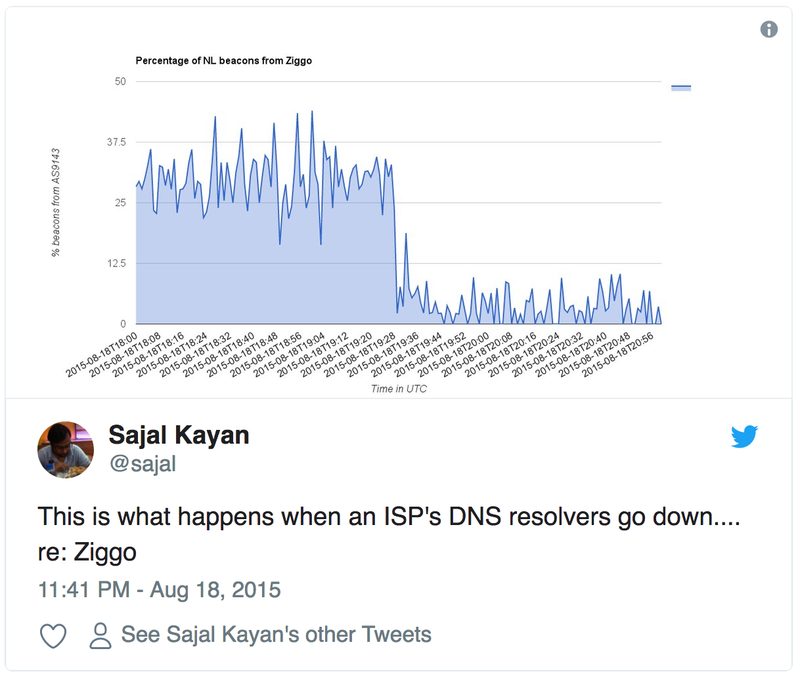Click the Sajal Kayan display name

pos(178,435)
